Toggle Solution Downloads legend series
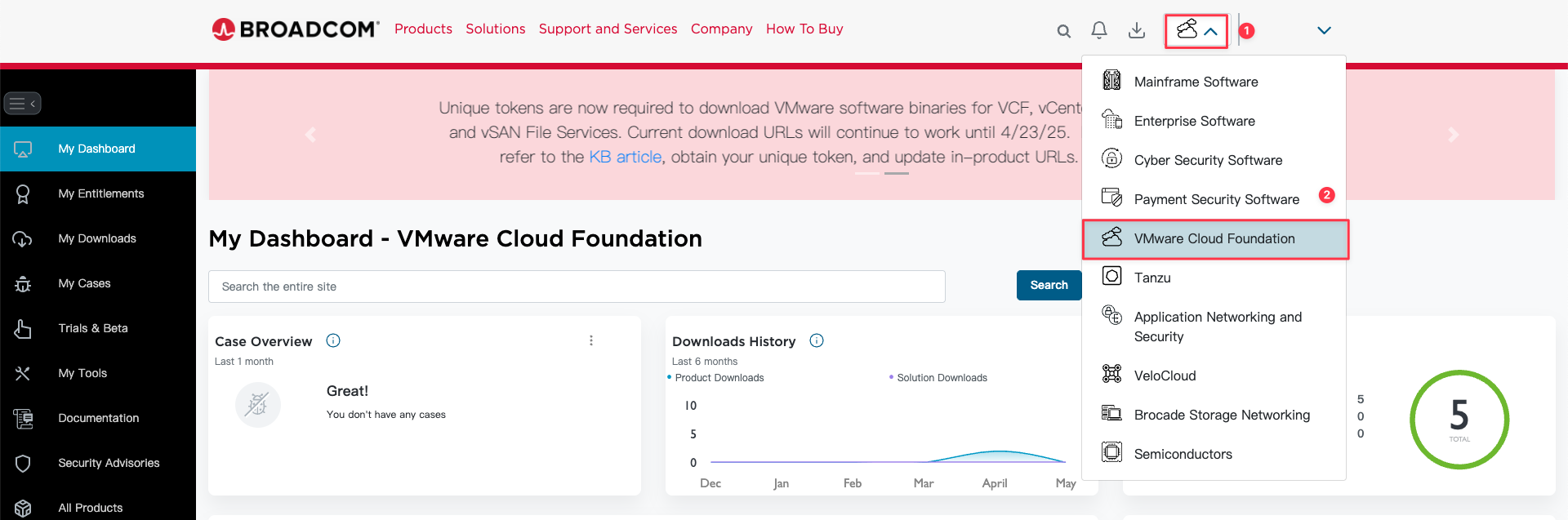The image size is (1568, 520). click(x=938, y=378)
